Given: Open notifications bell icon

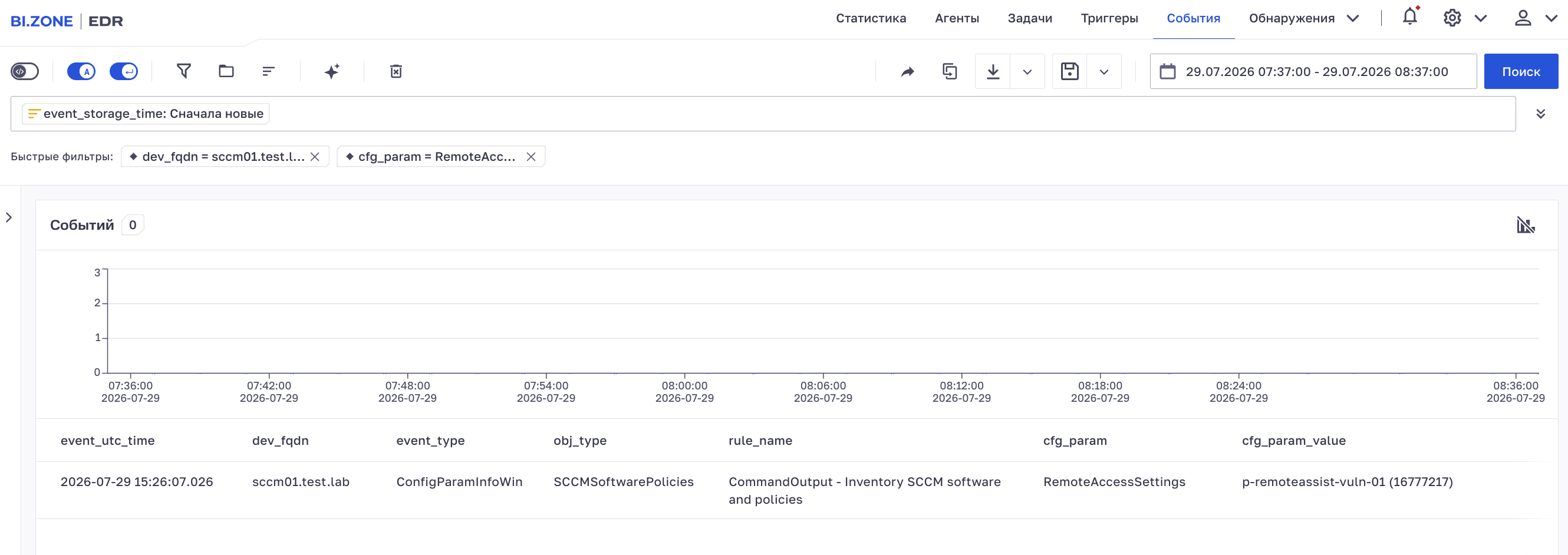Looking at the screenshot, I should point(1410,17).
